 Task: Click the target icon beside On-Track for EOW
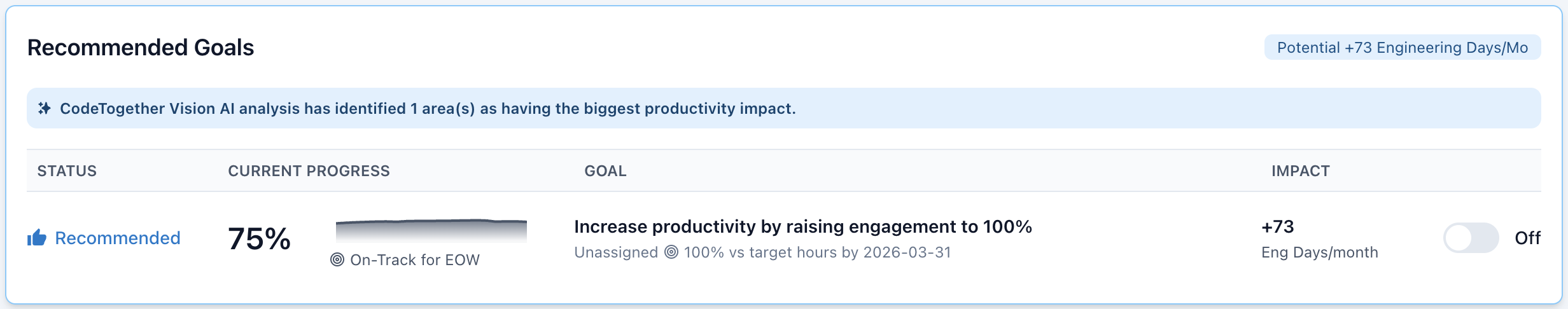(337, 259)
